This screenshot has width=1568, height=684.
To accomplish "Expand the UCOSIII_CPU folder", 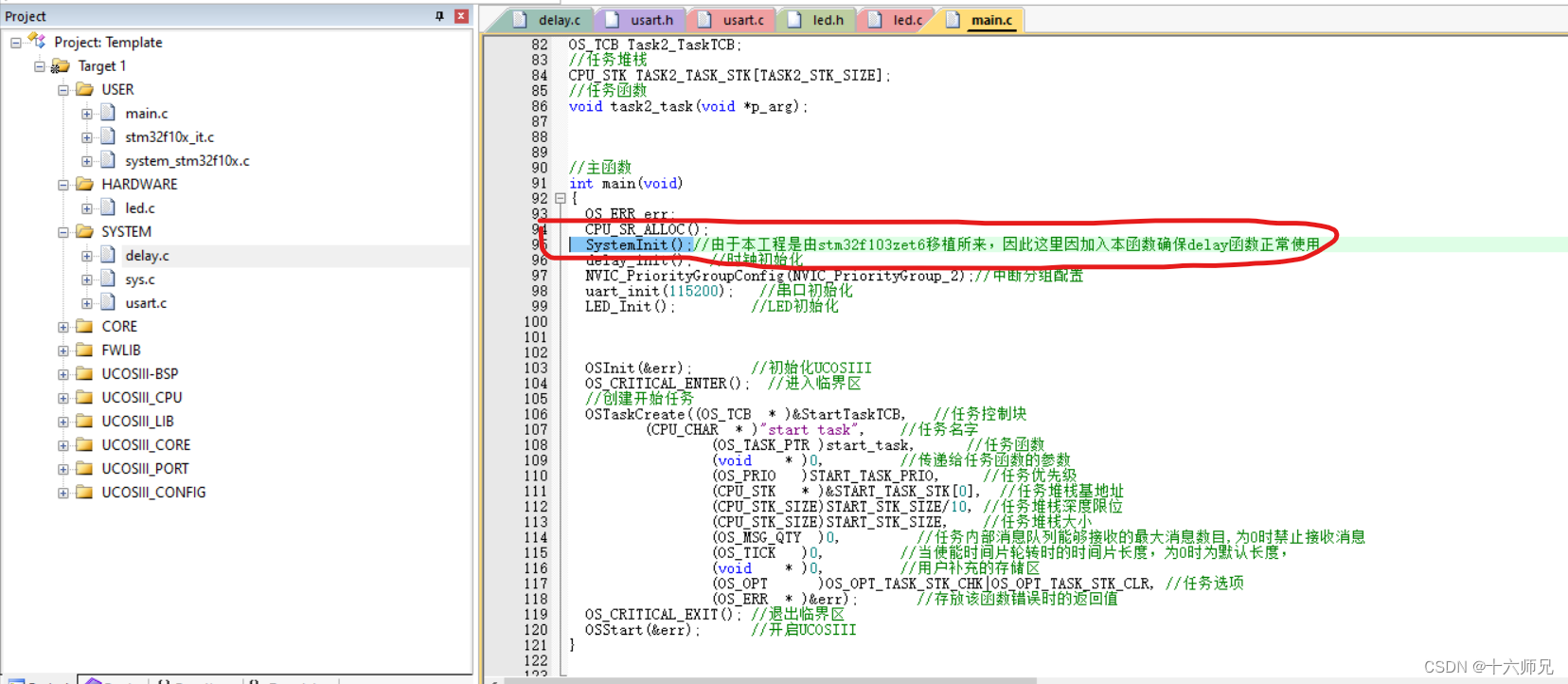I will [63, 398].
